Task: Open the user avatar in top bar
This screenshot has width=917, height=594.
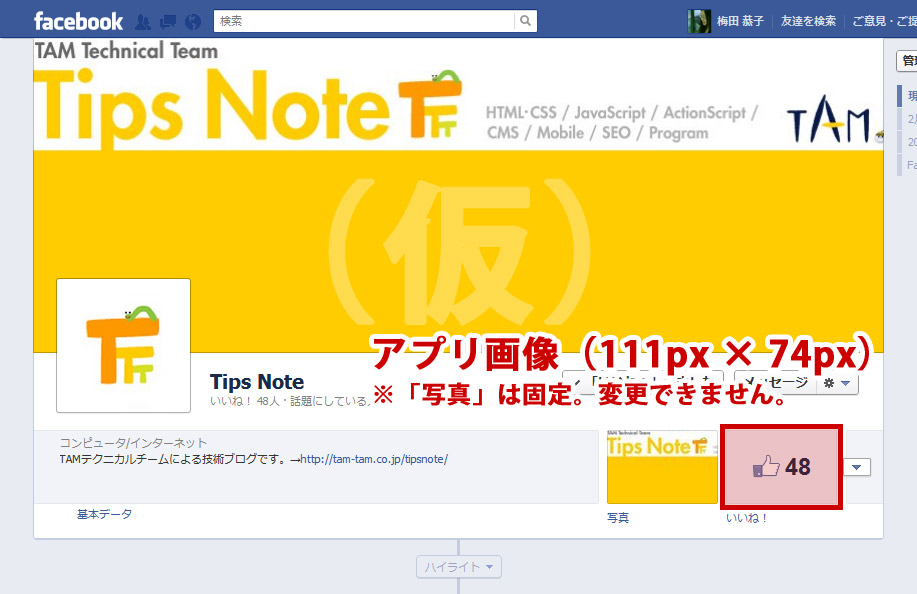Action: click(x=699, y=21)
